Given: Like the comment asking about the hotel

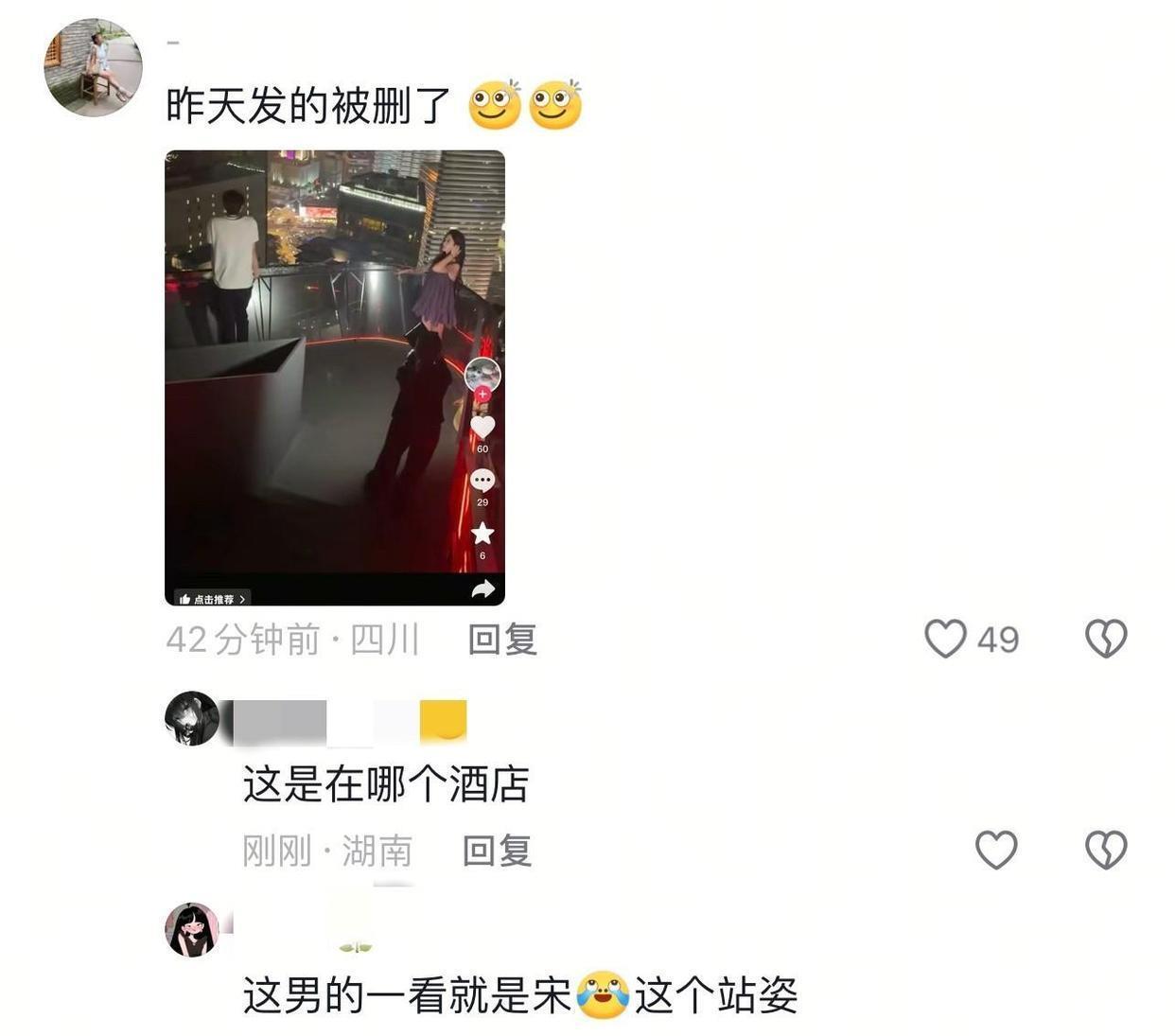Looking at the screenshot, I should click(996, 850).
